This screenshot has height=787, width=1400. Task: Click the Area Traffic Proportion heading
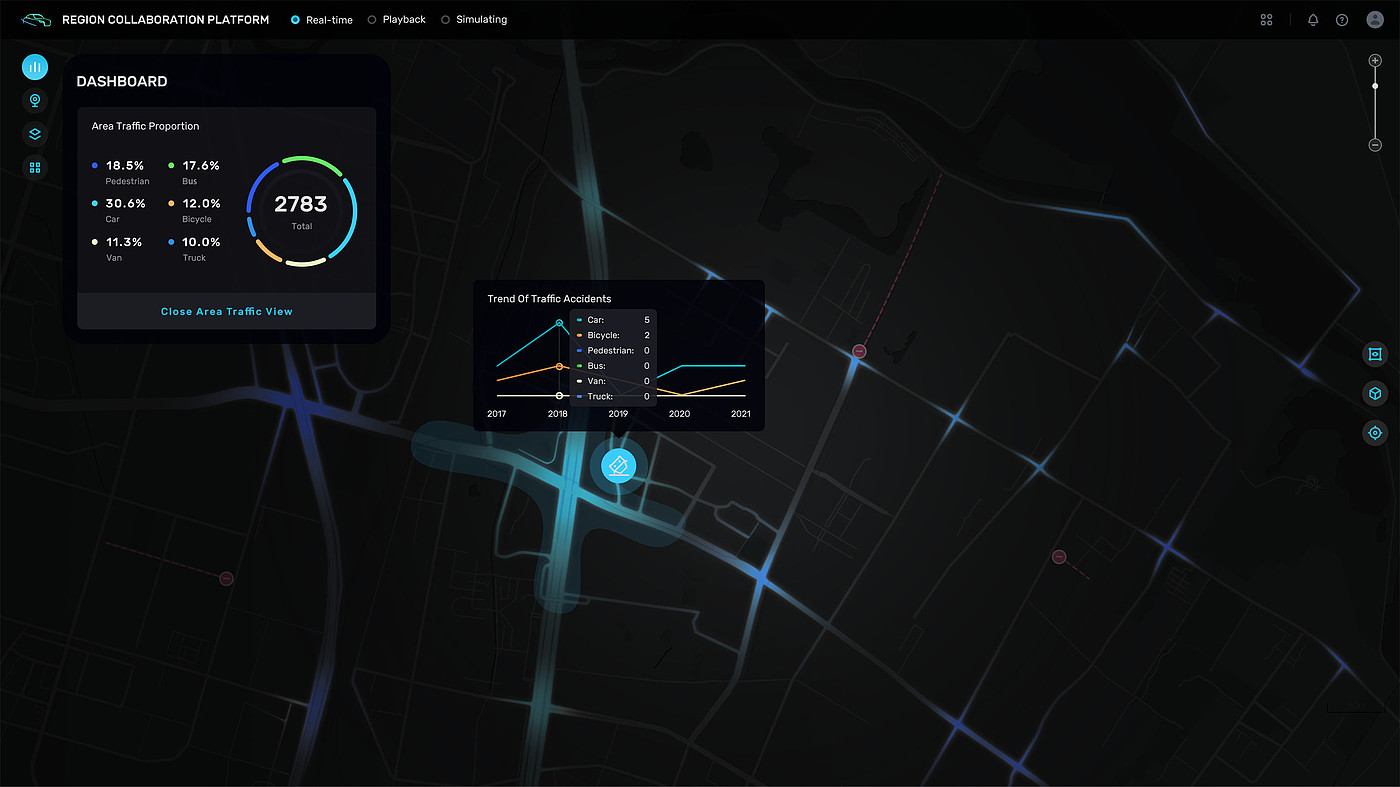[x=146, y=126]
